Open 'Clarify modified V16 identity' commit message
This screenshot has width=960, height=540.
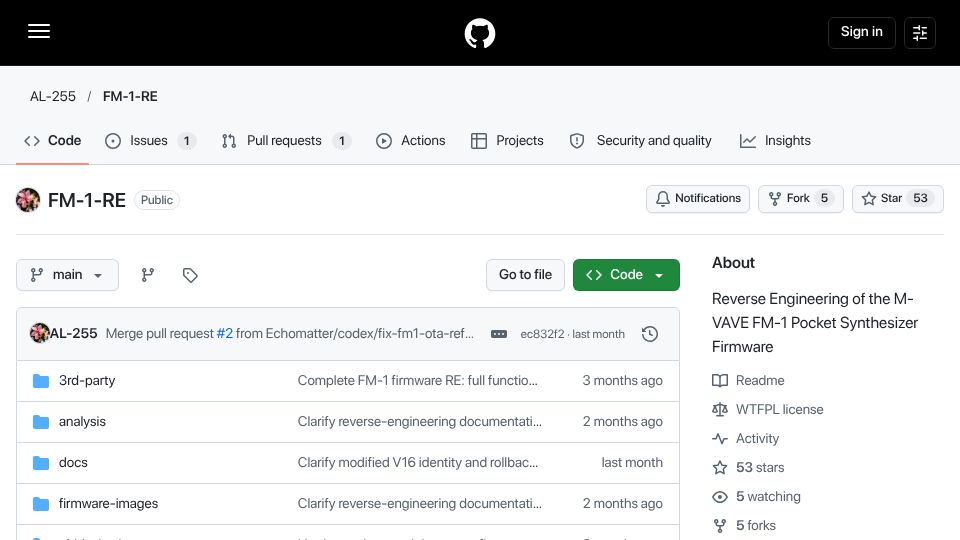pyautogui.click(x=418, y=462)
